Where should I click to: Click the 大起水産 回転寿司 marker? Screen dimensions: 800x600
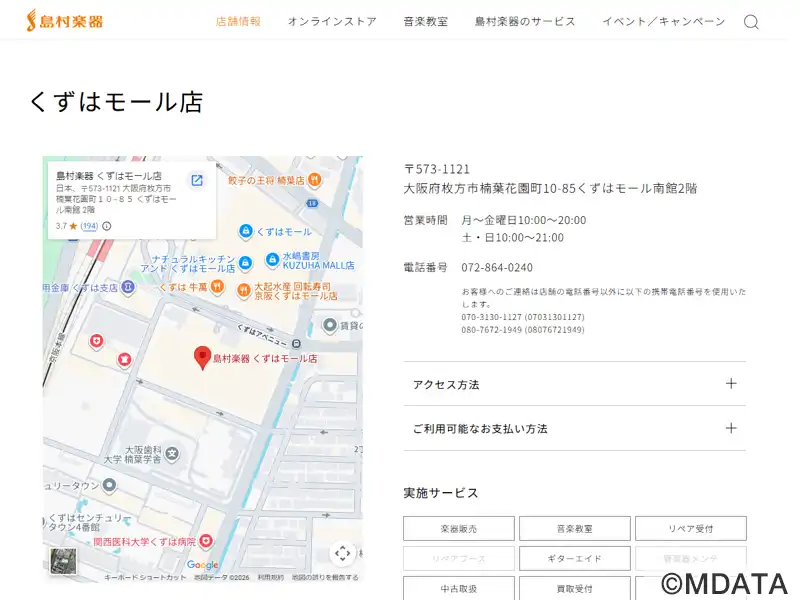click(244, 290)
